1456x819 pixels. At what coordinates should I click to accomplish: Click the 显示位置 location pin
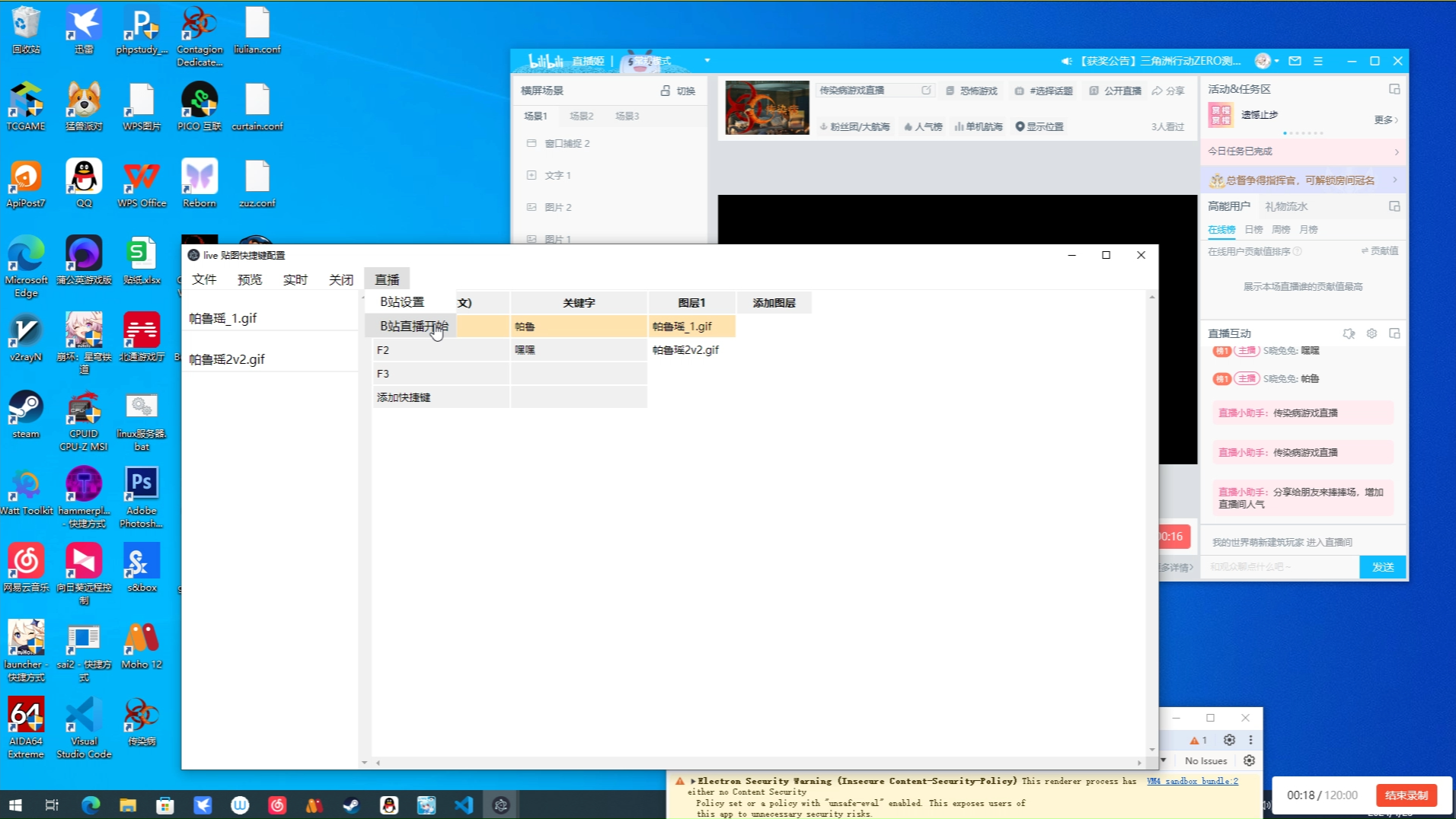pos(1039,126)
